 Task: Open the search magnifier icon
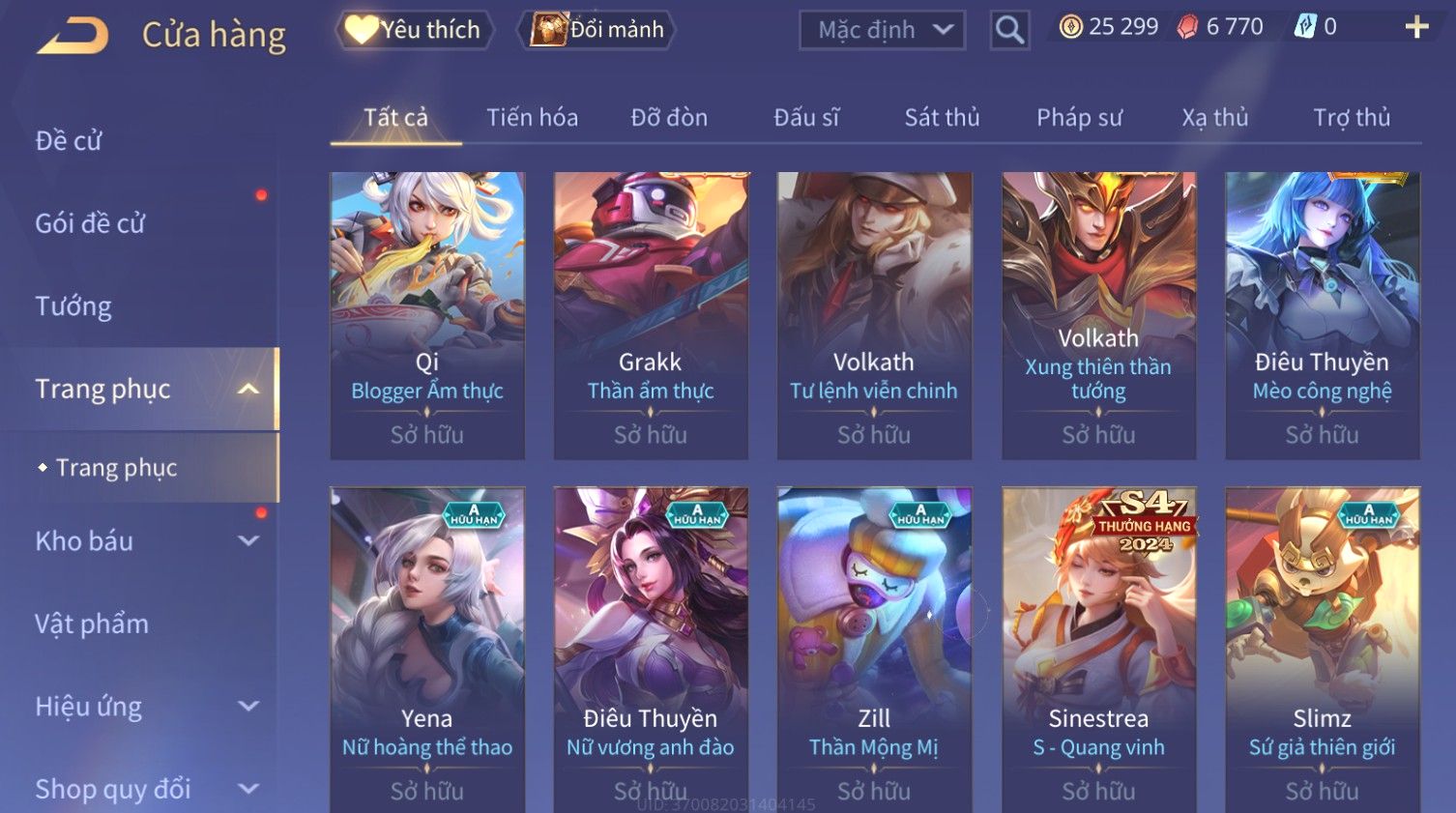point(1009,30)
